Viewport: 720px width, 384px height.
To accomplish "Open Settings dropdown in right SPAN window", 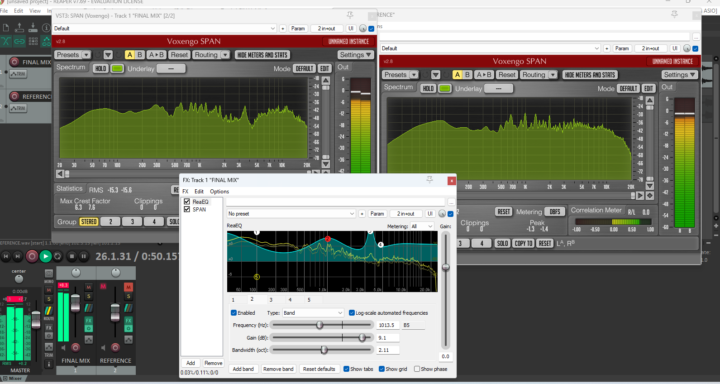I will coord(680,75).
